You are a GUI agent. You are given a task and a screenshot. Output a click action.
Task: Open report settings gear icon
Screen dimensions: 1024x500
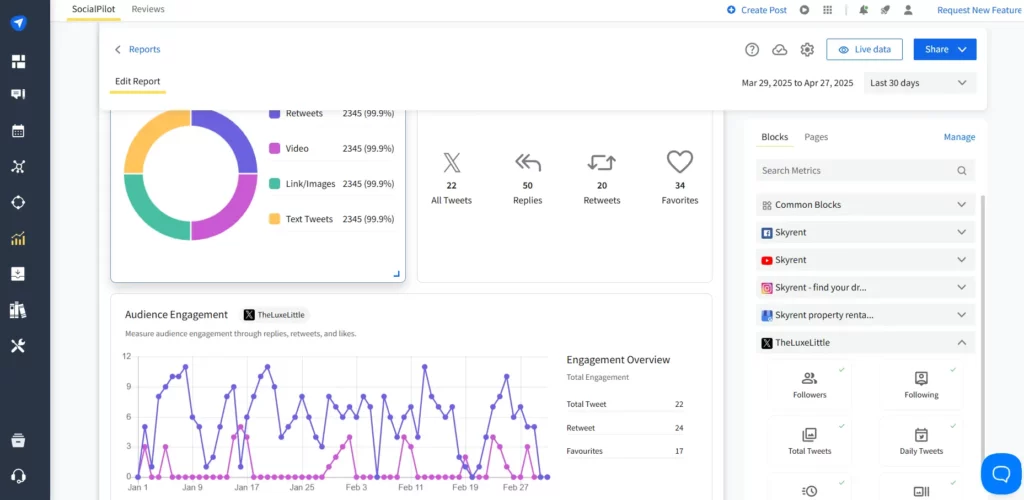[x=807, y=50]
